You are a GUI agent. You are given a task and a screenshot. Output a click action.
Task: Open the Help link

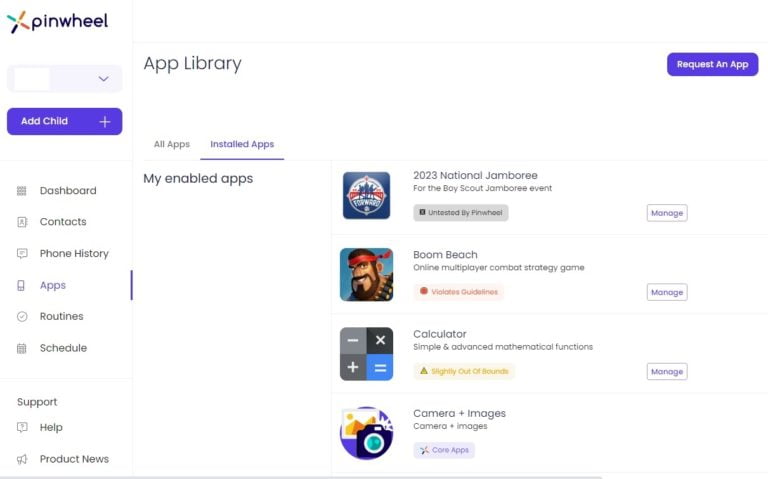tap(51, 428)
